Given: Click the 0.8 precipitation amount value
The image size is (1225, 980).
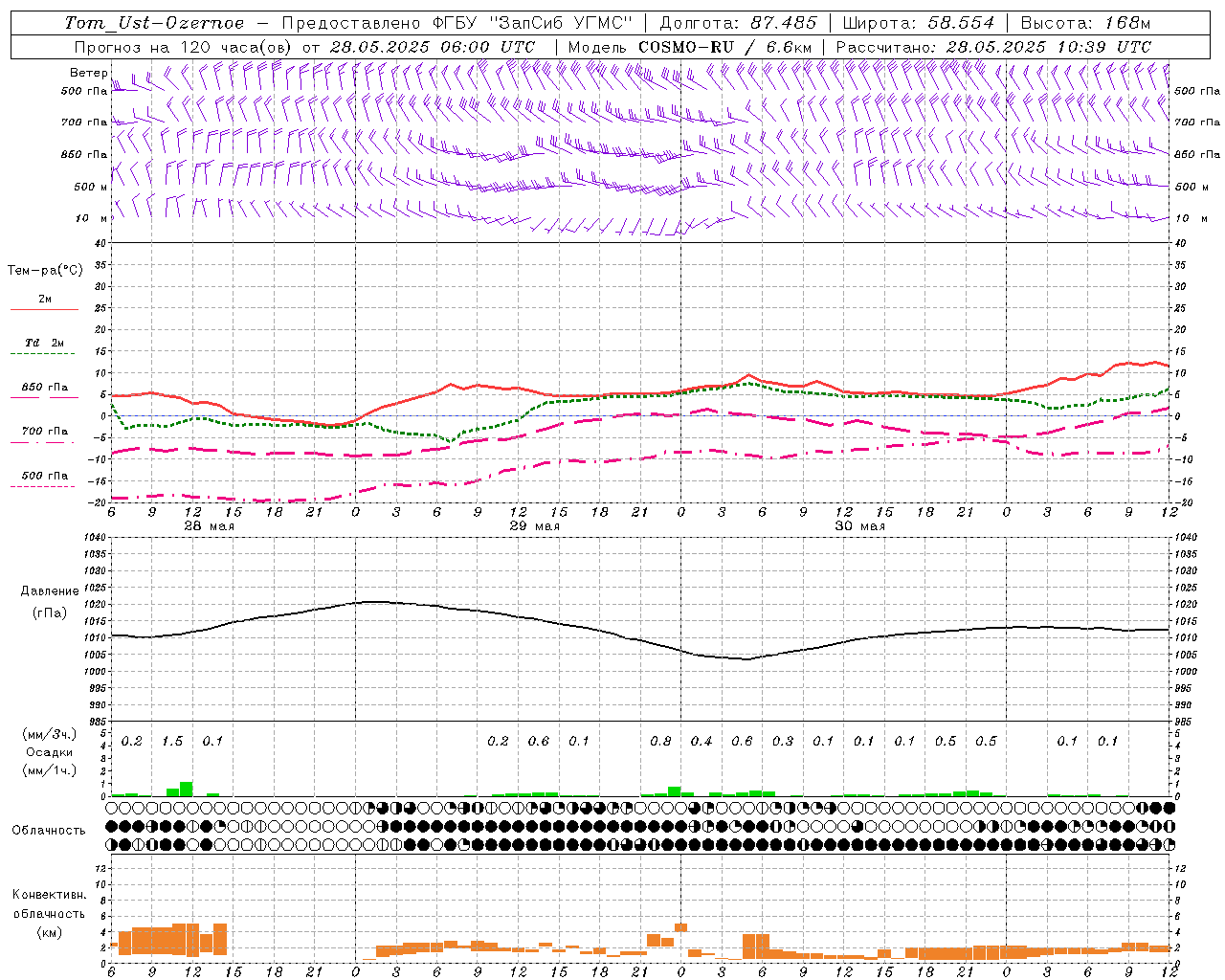Looking at the screenshot, I should (660, 742).
